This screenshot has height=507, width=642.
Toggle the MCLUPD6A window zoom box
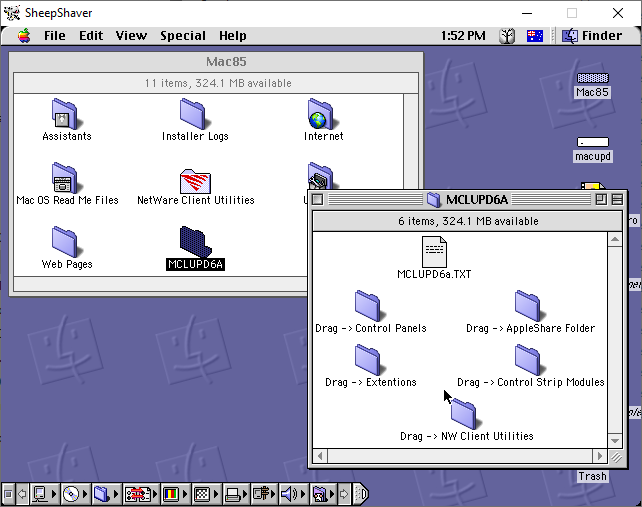click(601, 199)
